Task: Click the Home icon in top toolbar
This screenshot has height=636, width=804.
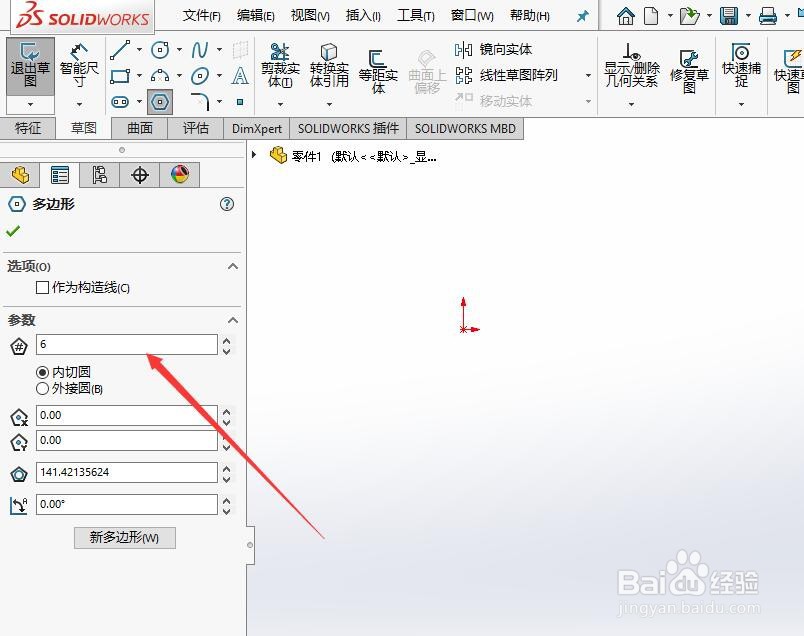Action: pos(626,16)
